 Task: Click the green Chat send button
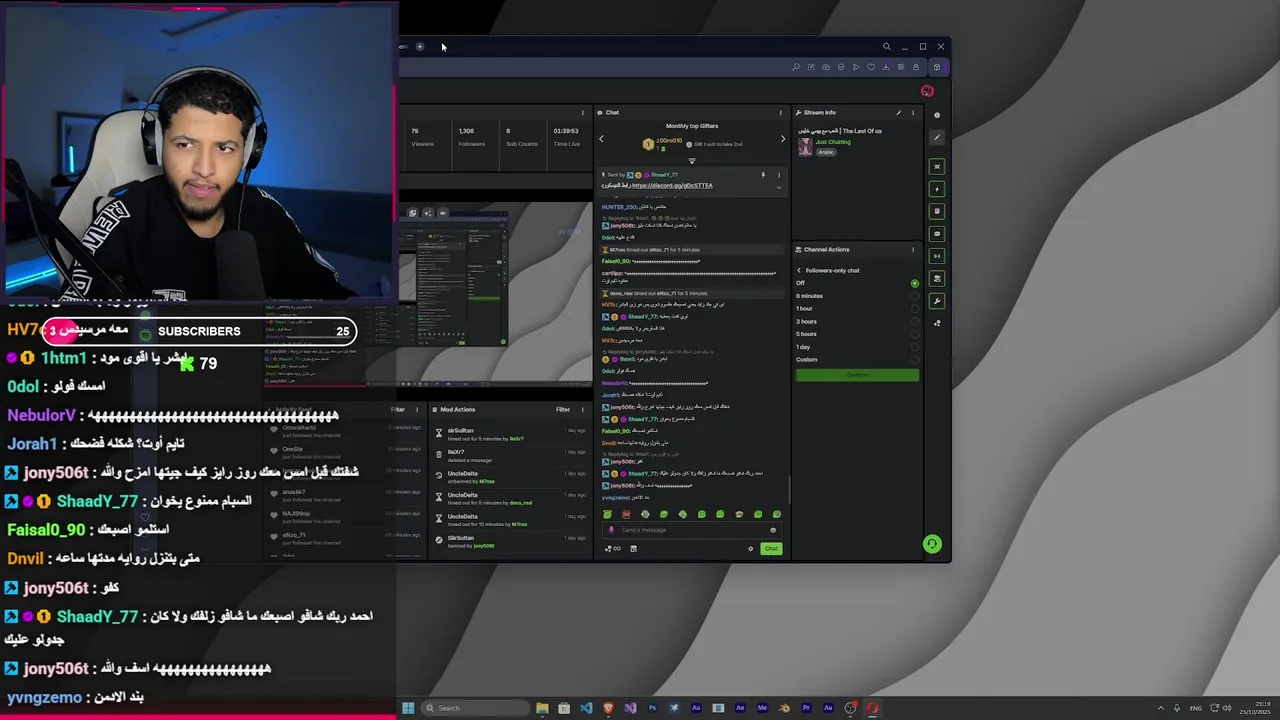(771, 548)
